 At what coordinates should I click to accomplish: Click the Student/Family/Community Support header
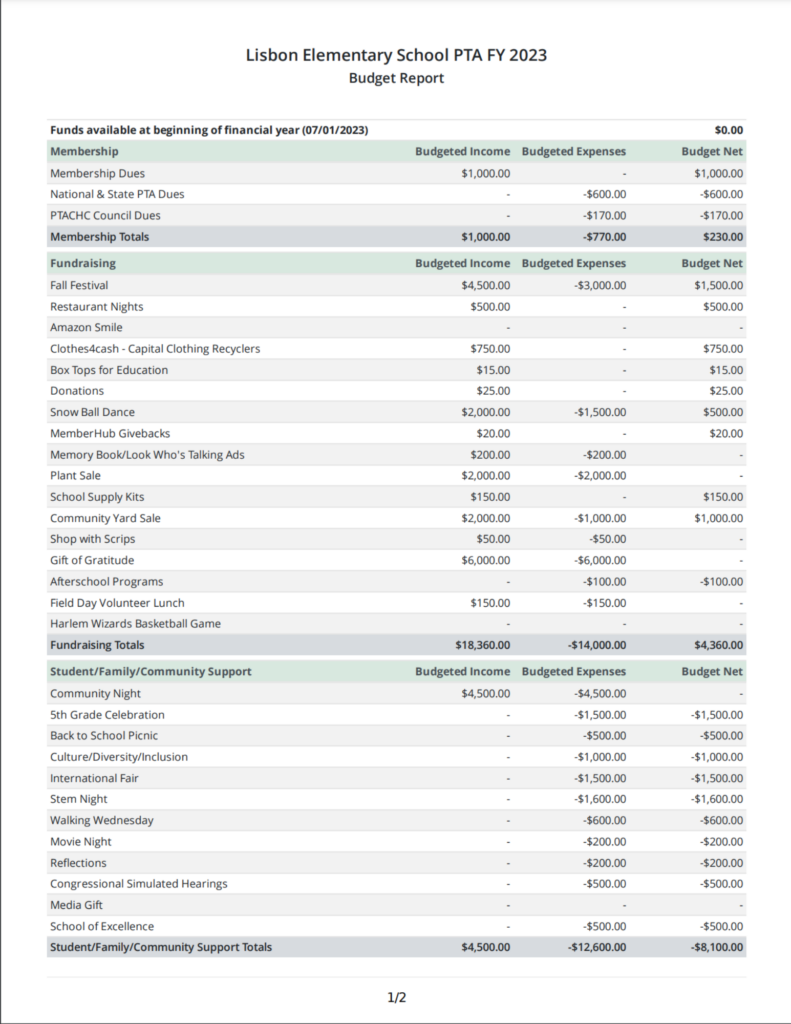click(x=151, y=671)
